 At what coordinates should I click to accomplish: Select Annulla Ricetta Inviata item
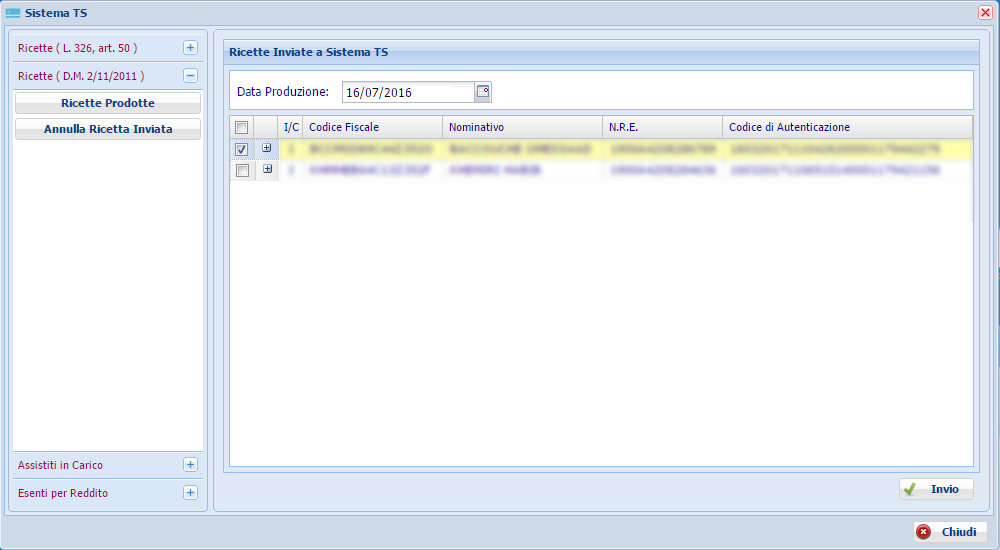pyautogui.click(x=108, y=129)
